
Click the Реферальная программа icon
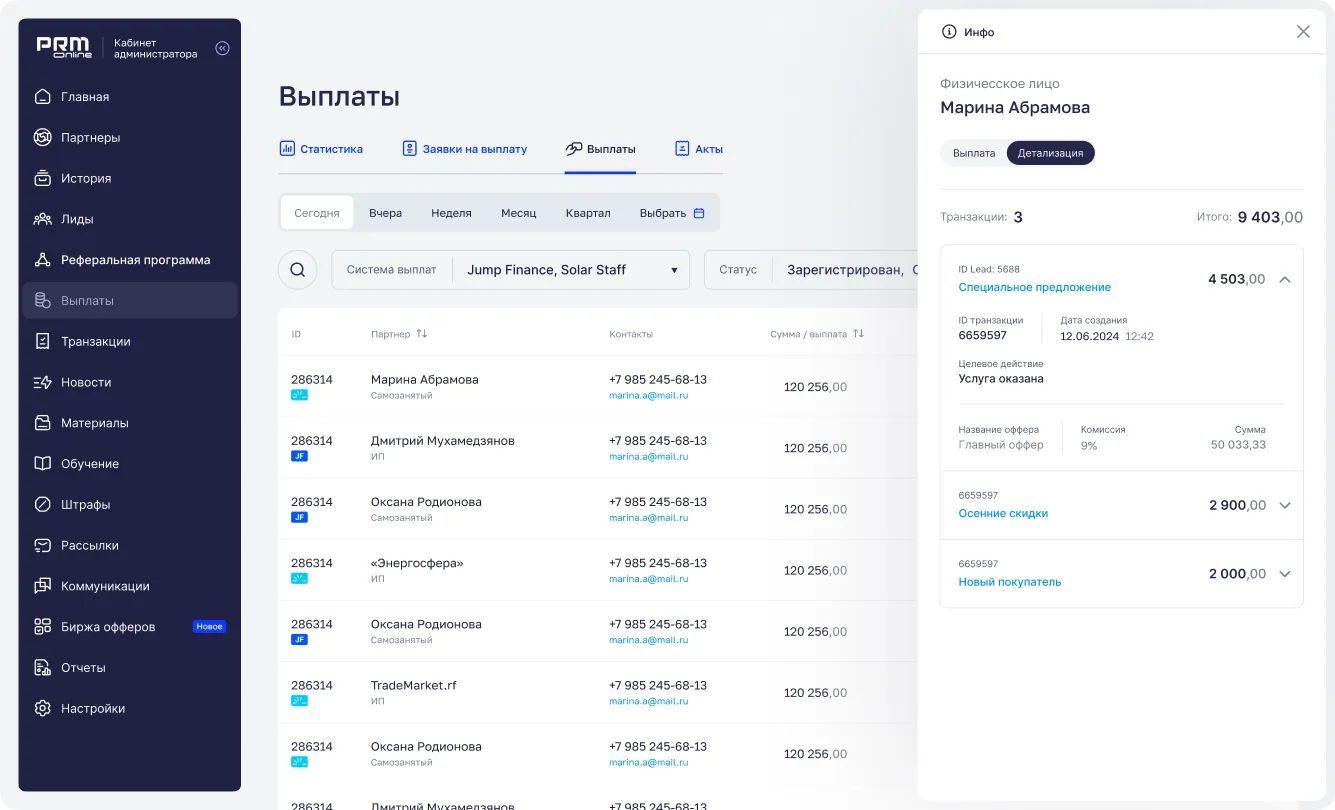(x=42, y=260)
